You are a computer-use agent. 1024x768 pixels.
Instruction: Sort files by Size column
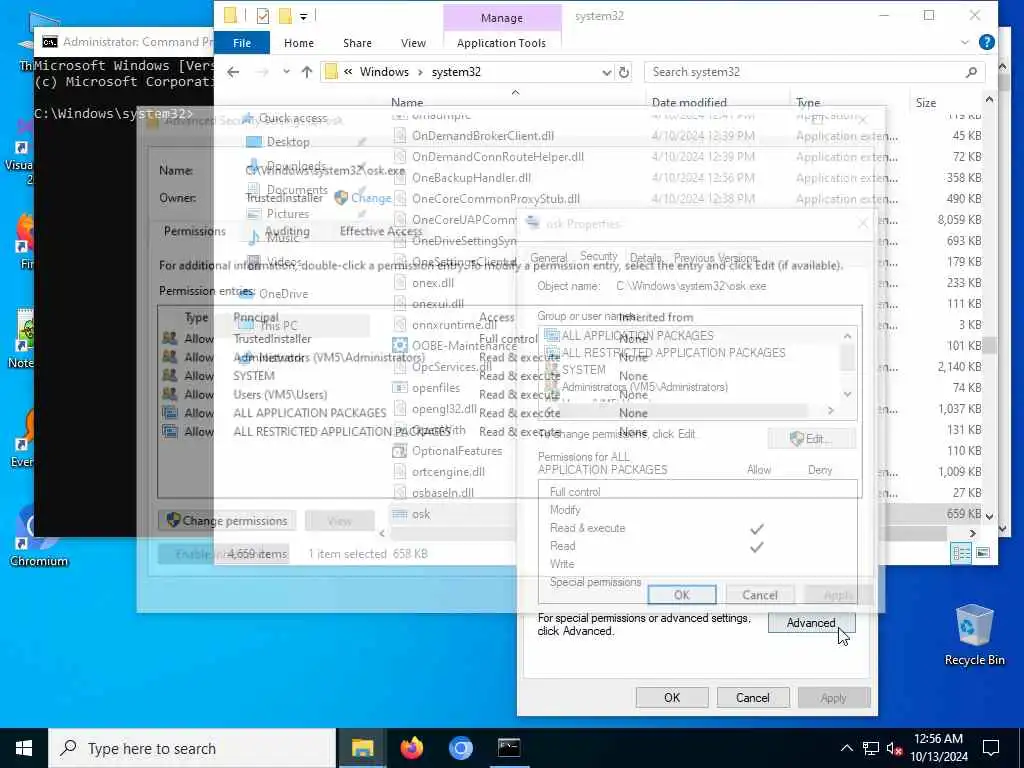point(925,103)
